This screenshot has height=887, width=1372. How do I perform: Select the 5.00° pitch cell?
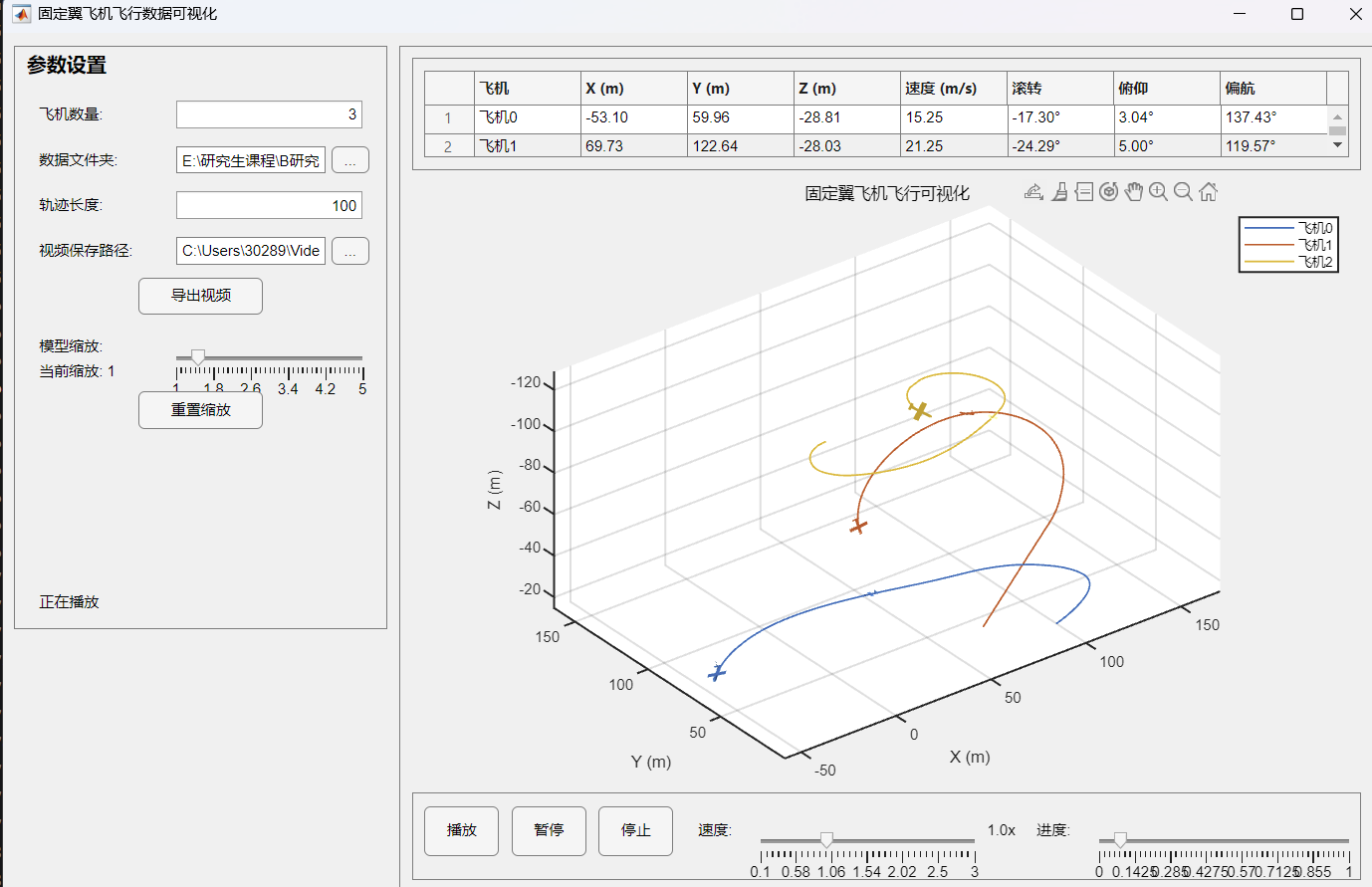pyautogui.click(x=1167, y=145)
